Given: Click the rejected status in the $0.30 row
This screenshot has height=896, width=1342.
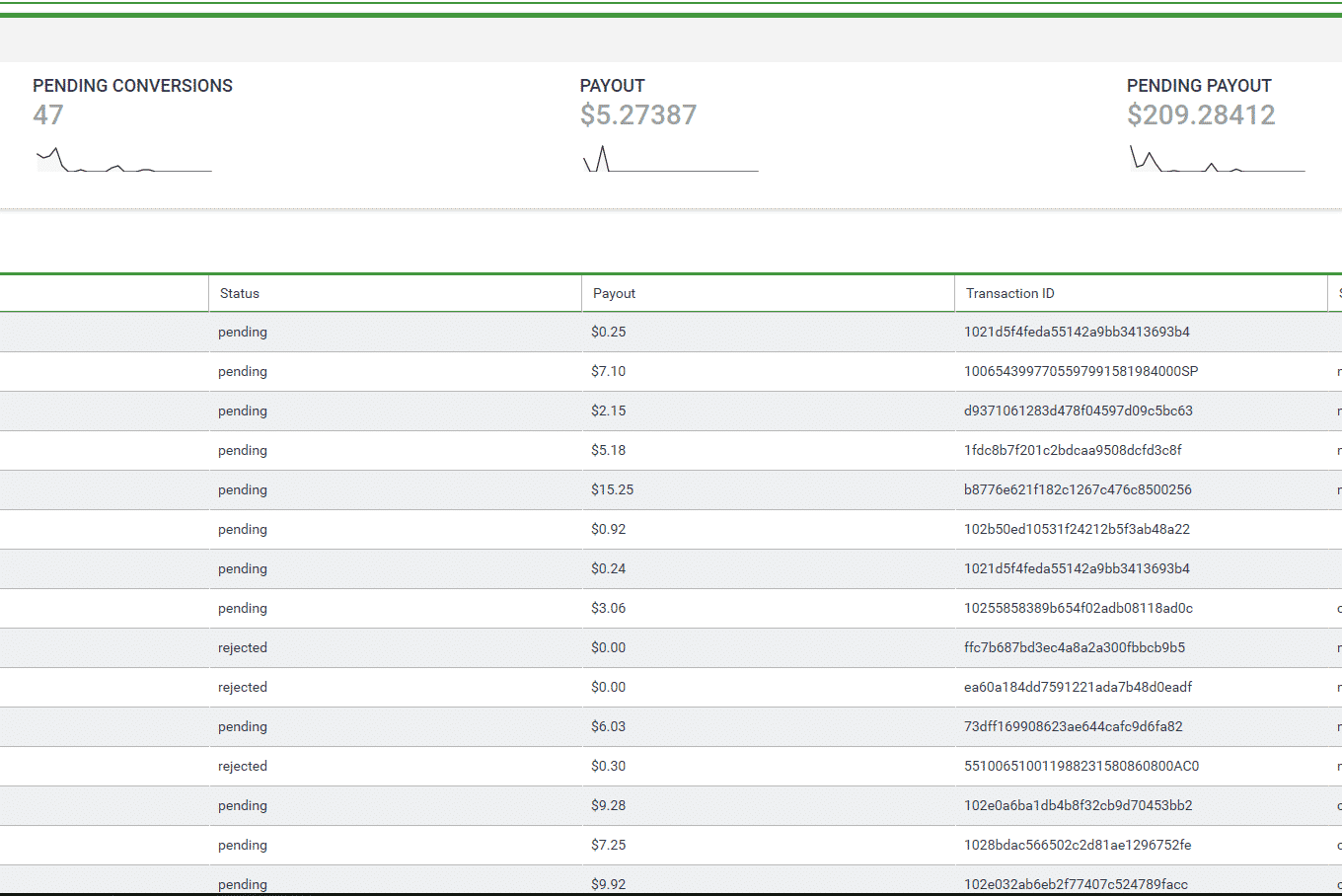Looking at the screenshot, I should click(x=243, y=766).
